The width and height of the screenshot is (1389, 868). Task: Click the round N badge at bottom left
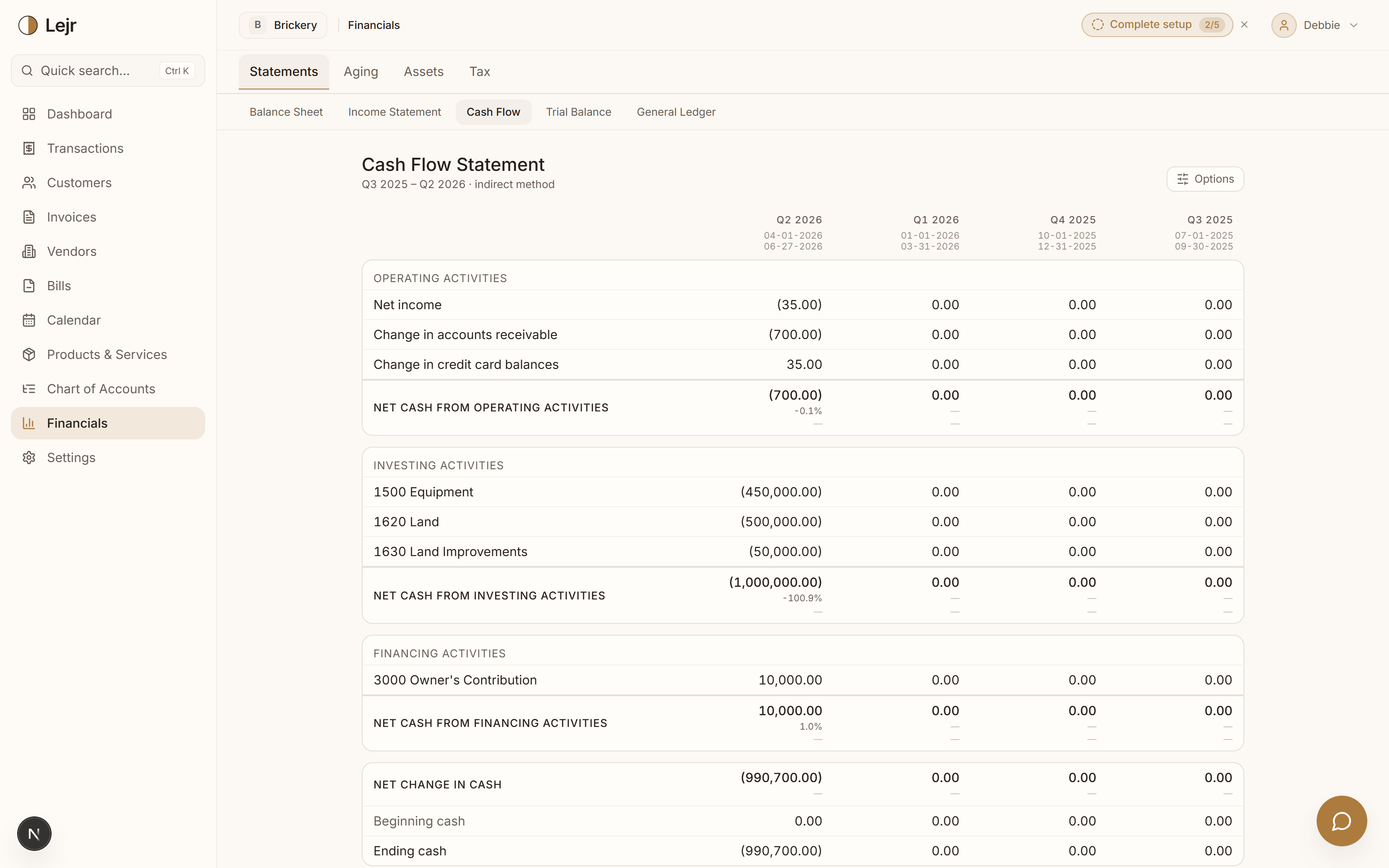pyautogui.click(x=34, y=834)
